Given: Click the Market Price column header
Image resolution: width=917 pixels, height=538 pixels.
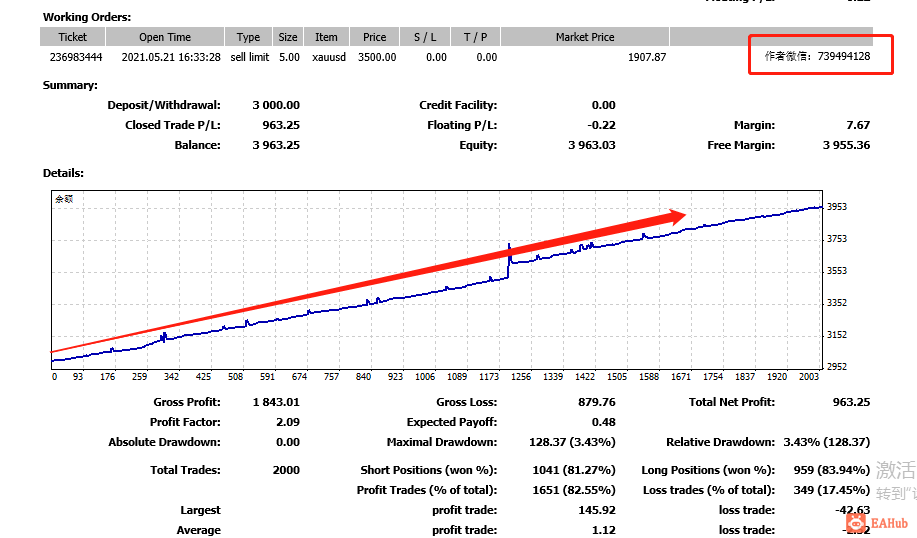Looking at the screenshot, I should tap(585, 37).
